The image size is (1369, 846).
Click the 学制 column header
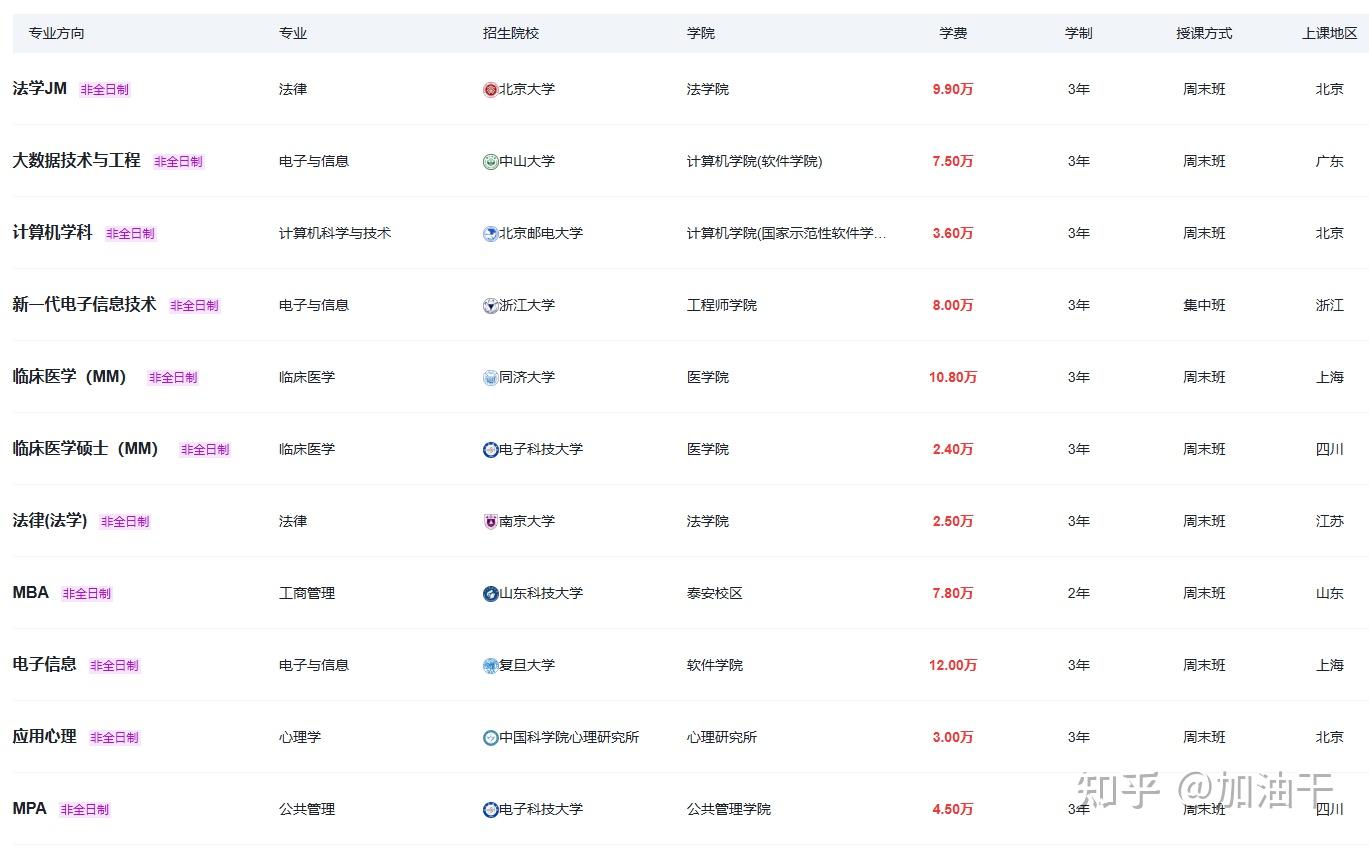(1079, 33)
